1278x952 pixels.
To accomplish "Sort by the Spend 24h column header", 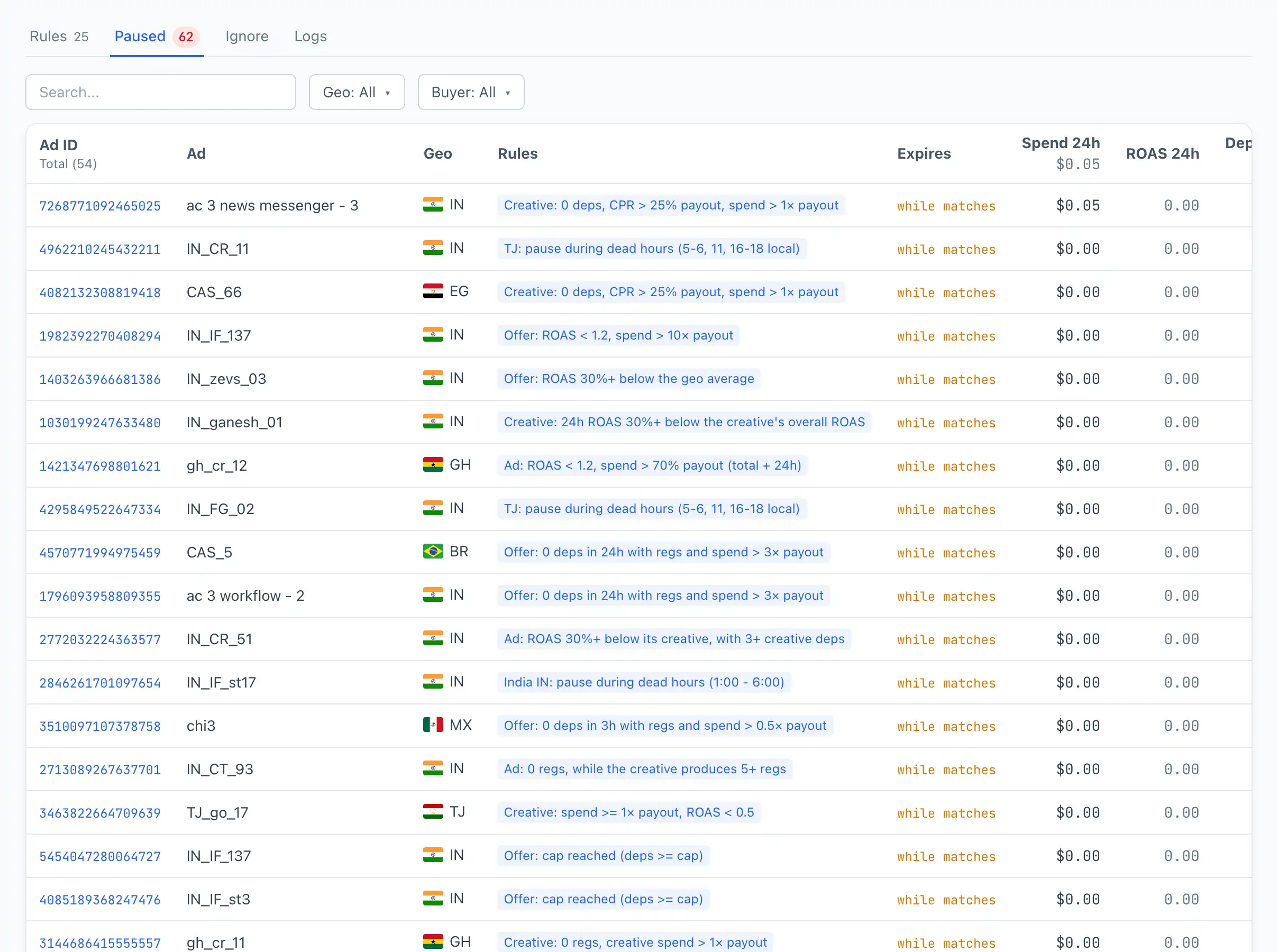I will (1060, 143).
